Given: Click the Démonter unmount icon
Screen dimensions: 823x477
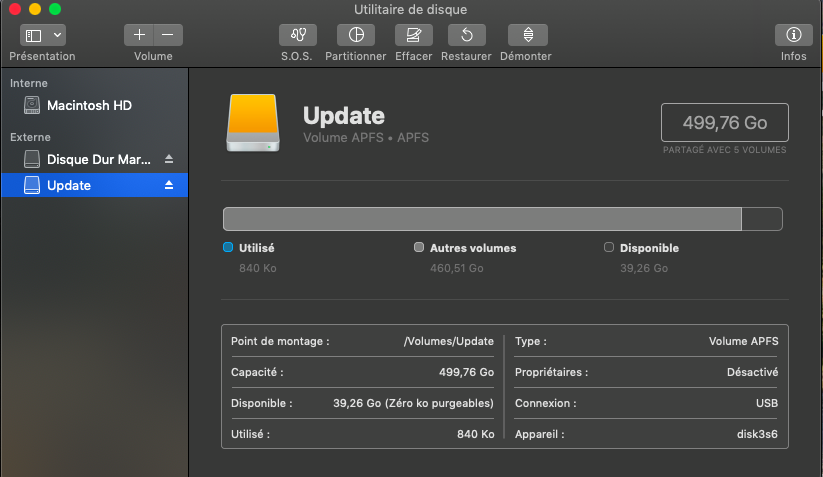Looking at the screenshot, I should (528, 35).
